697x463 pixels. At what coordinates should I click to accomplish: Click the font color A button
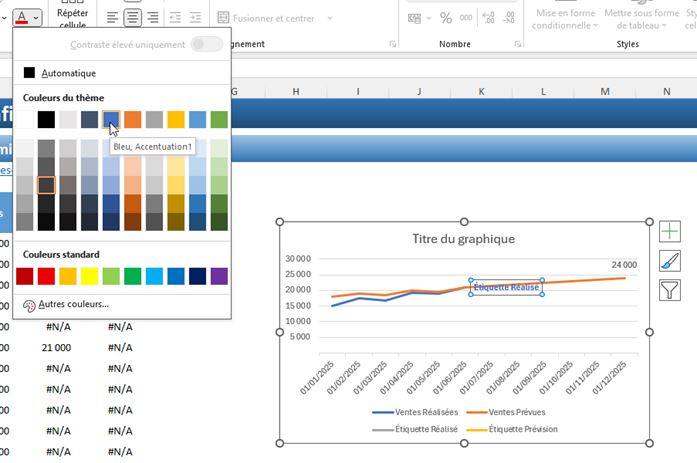point(22,18)
